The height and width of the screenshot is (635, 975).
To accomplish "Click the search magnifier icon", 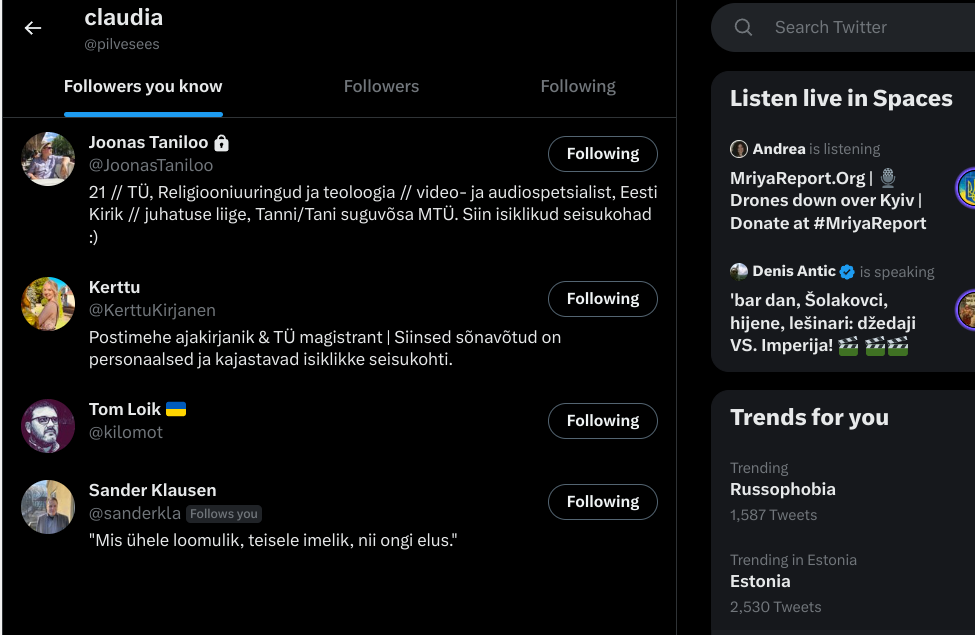I will [x=743, y=28].
